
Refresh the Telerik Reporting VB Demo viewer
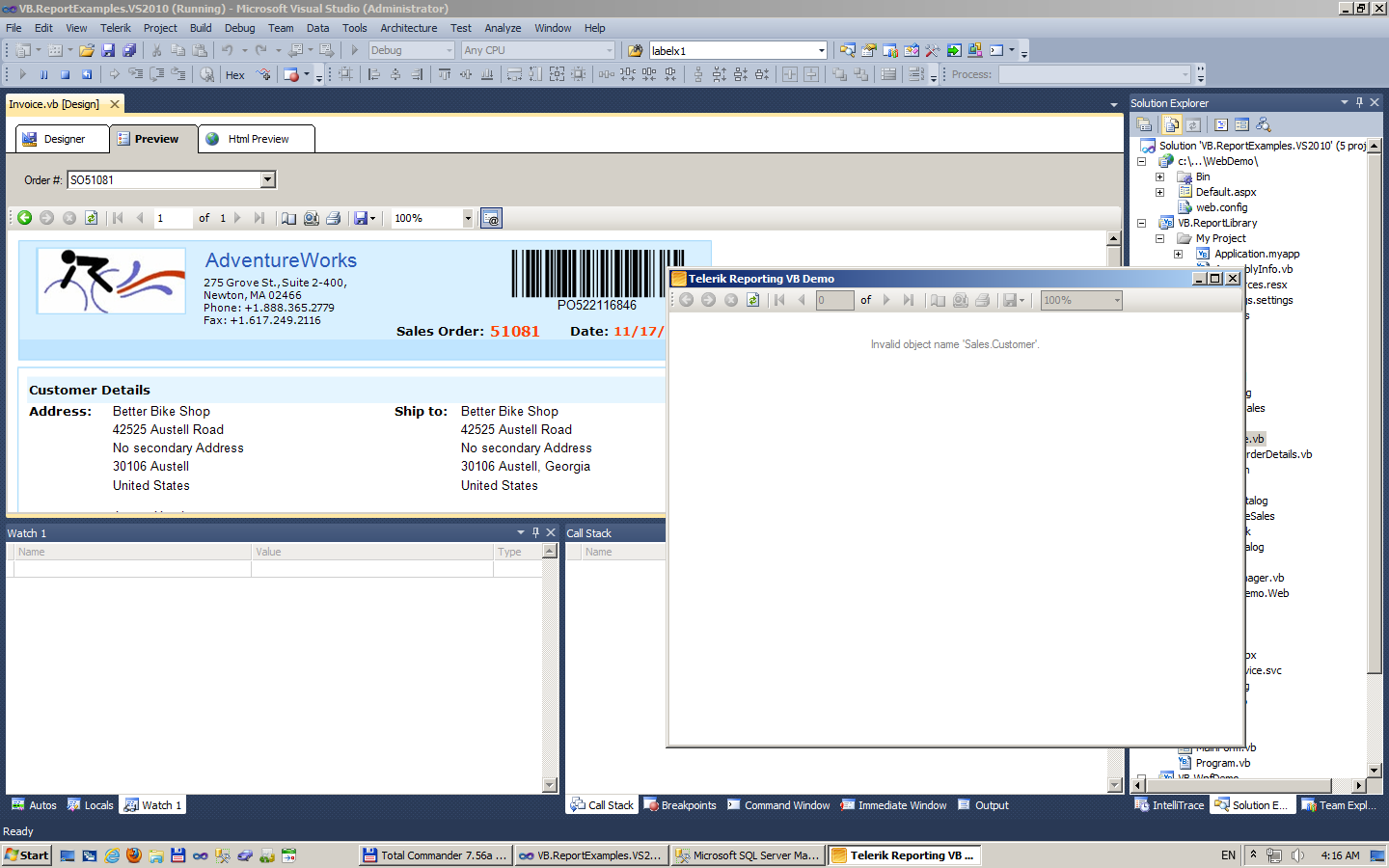coord(752,300)
